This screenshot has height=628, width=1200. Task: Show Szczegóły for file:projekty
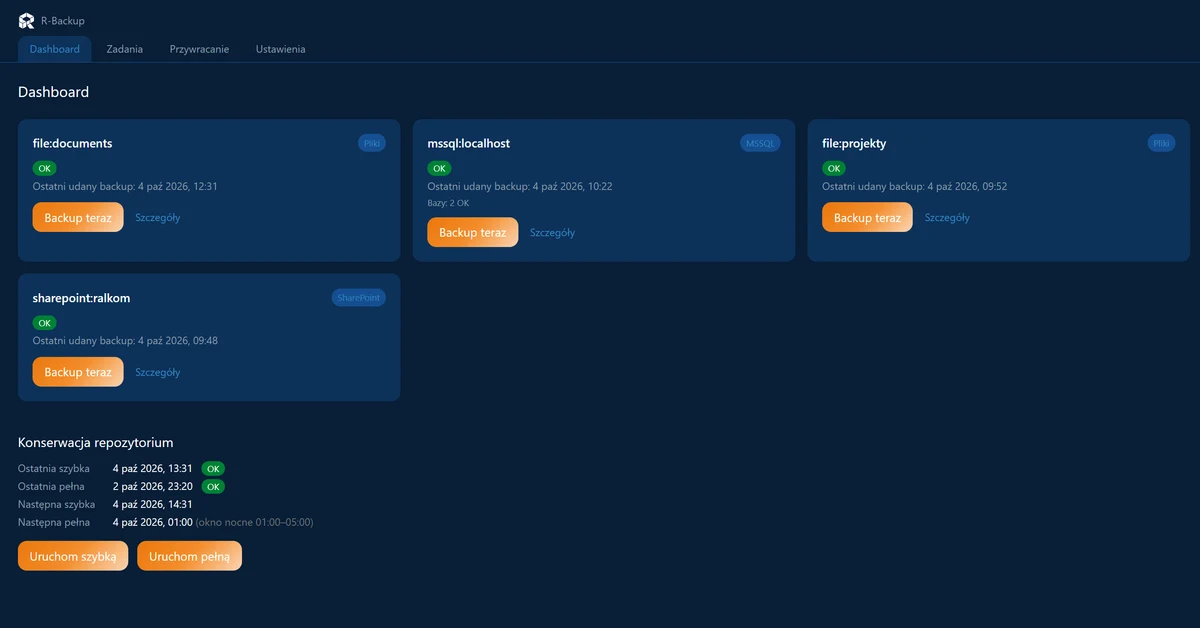coord(947,217)
